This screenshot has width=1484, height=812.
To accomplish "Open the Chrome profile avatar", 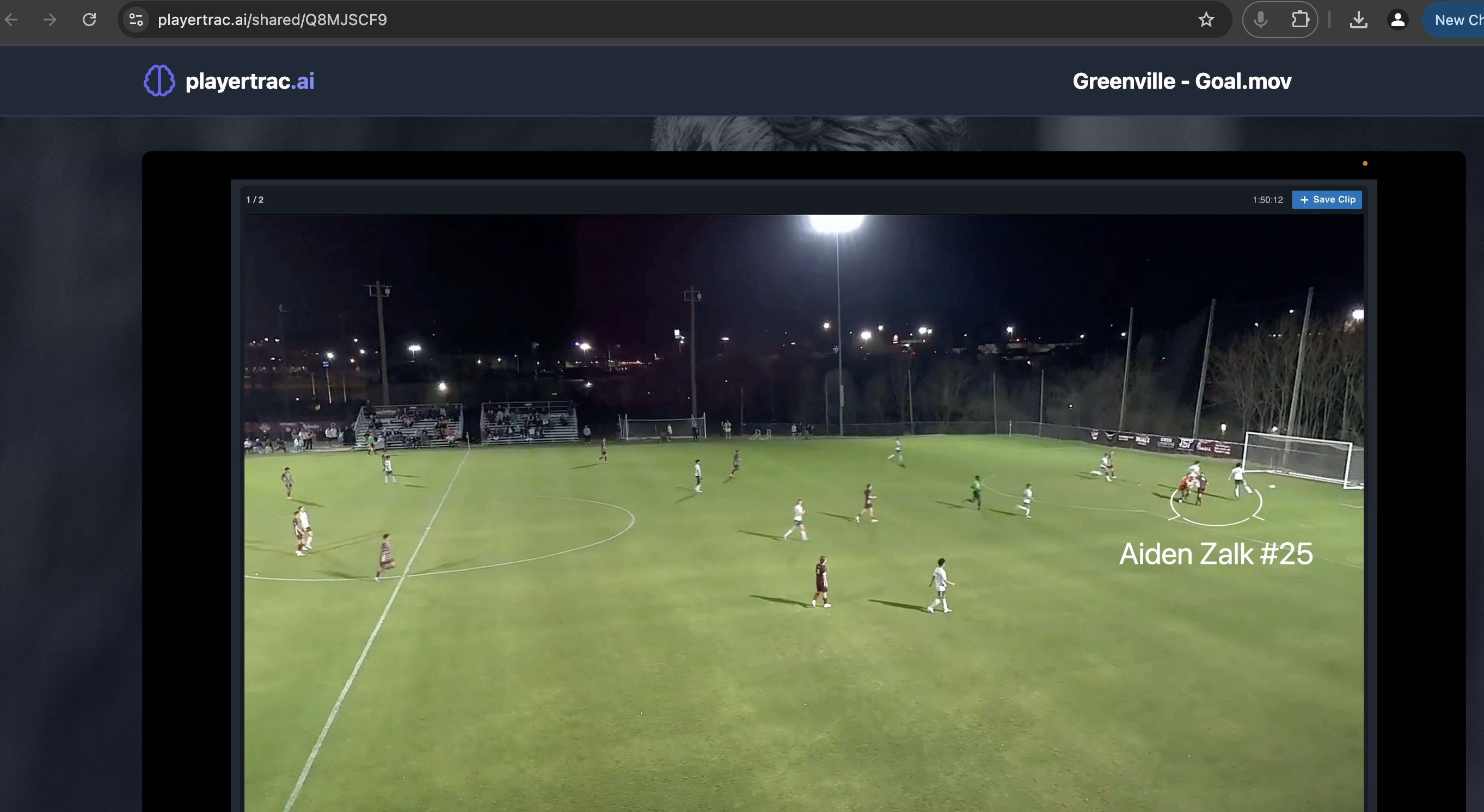I will pyautogui.click(x=1397, y=20).
